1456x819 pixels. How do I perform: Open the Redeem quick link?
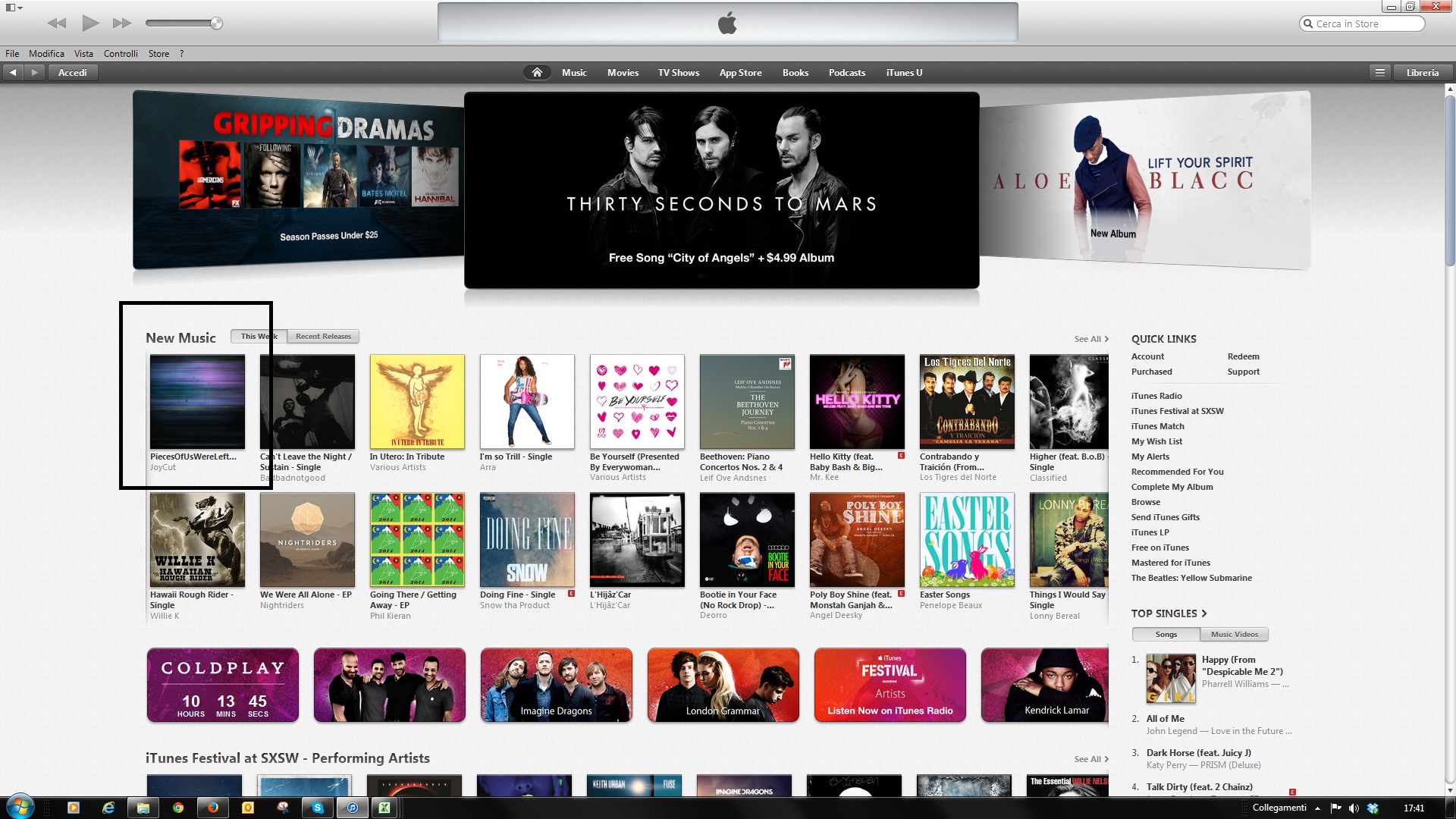pos(1243,356)
